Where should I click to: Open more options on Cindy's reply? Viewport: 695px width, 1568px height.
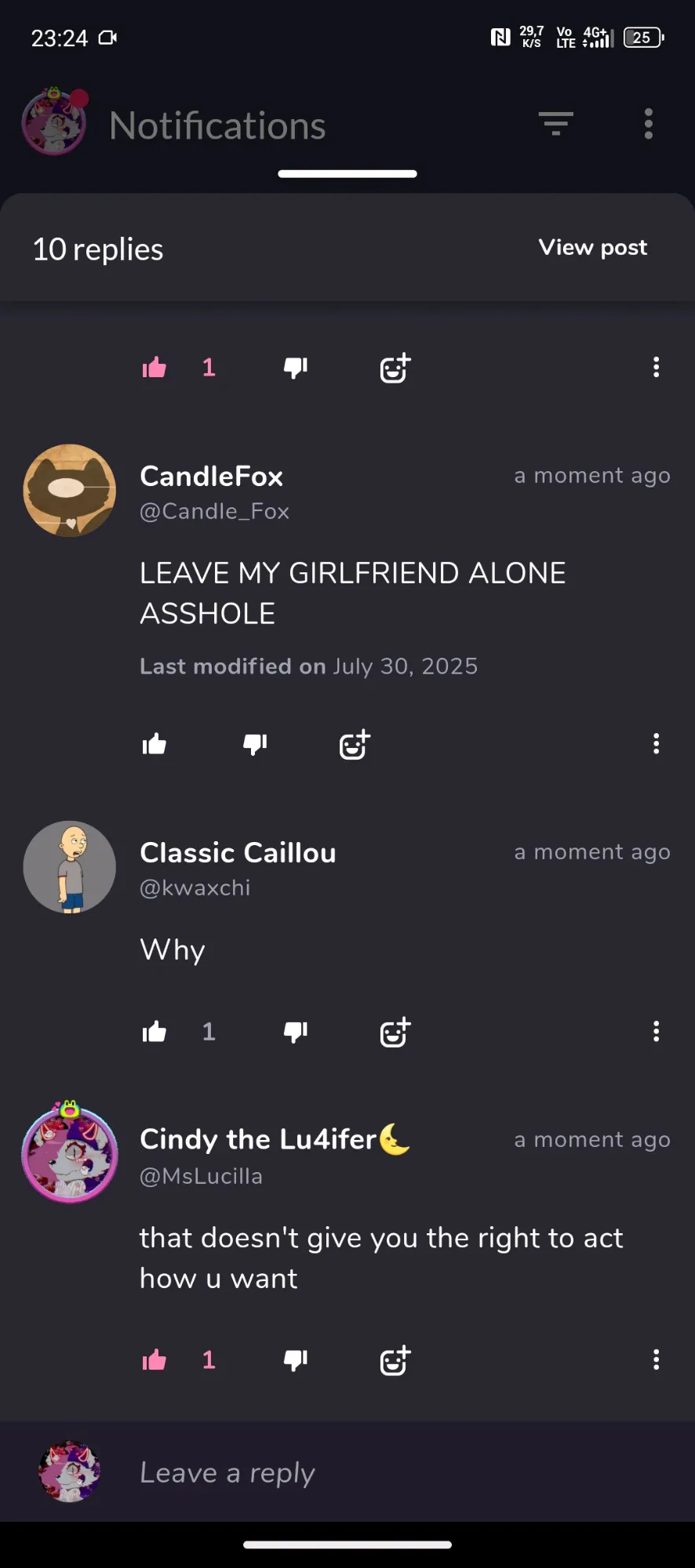click(x=656, y=1360)
